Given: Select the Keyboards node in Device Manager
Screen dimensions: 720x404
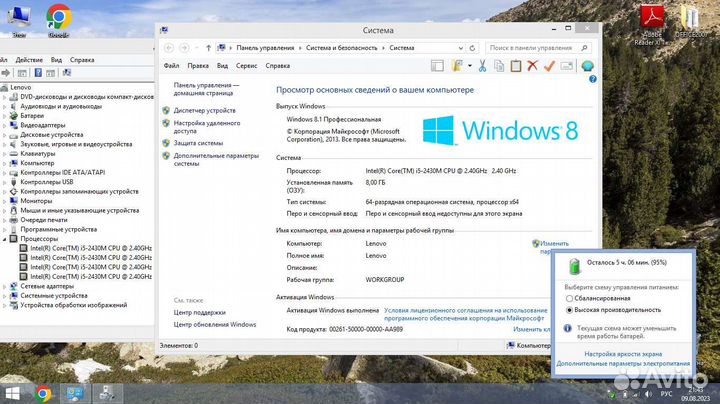Looking at the screenshot, I should 38,154.
